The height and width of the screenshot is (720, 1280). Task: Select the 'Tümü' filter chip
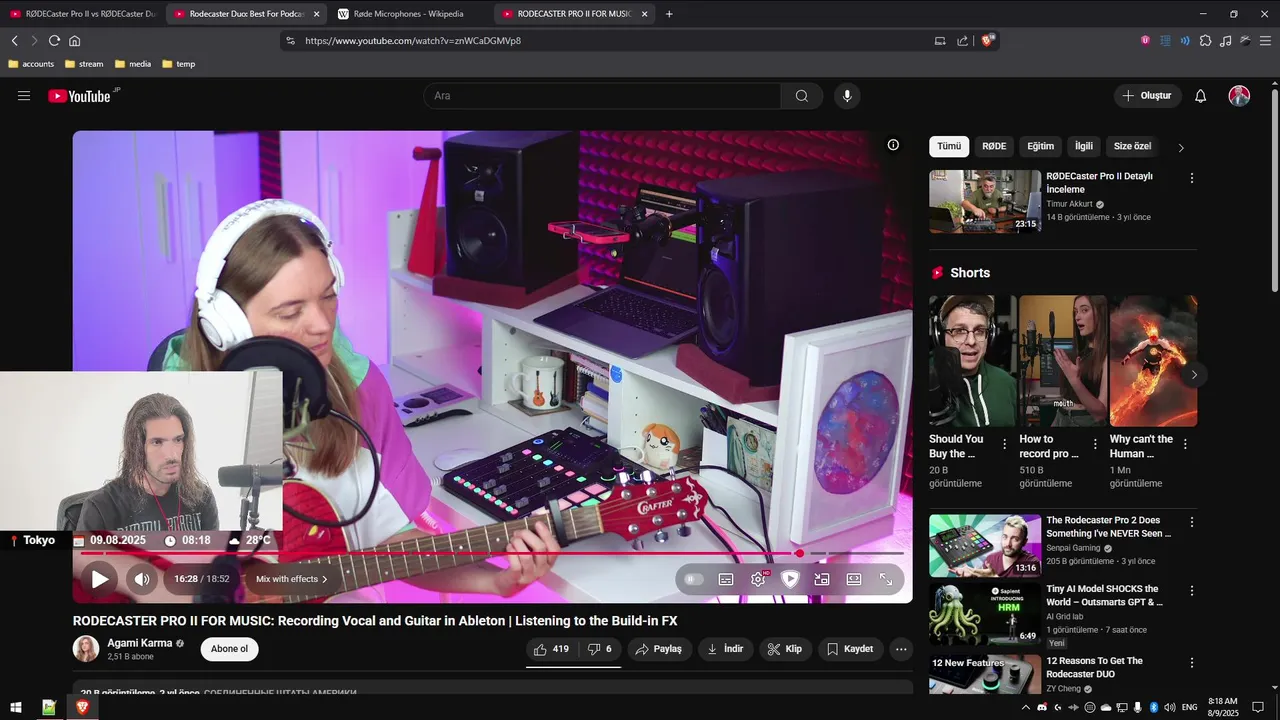tap(949, 146)
